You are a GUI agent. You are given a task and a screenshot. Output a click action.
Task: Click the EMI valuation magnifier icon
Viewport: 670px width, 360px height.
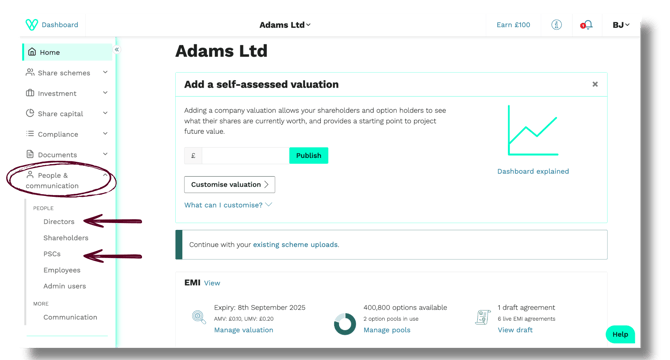[199, 317]
